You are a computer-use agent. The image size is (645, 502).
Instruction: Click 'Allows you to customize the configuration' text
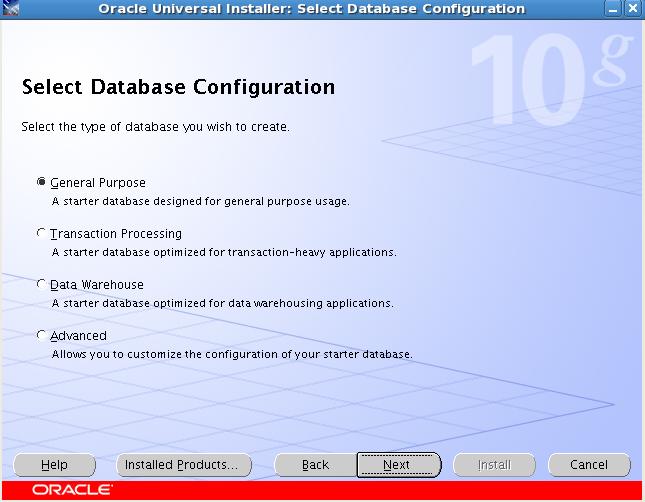[232, 354]
